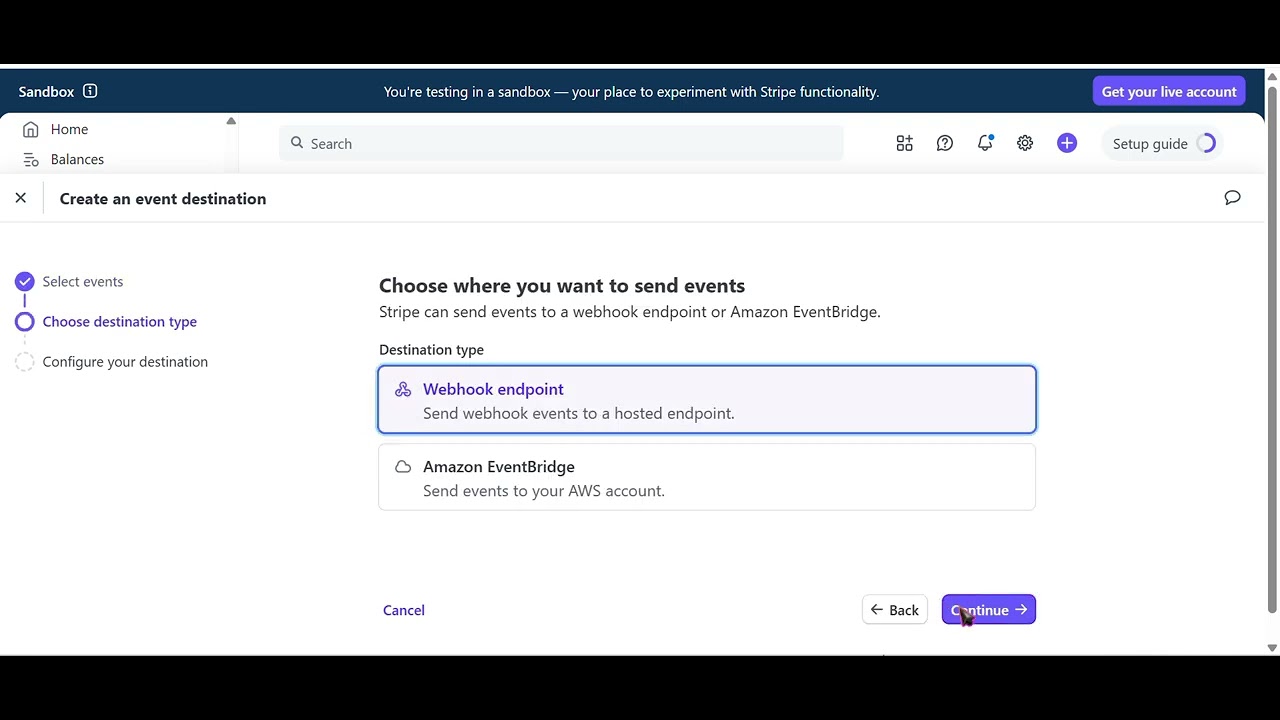
Task: Click the sidebar scroll up arrow
Action: (x=231, y=121)
